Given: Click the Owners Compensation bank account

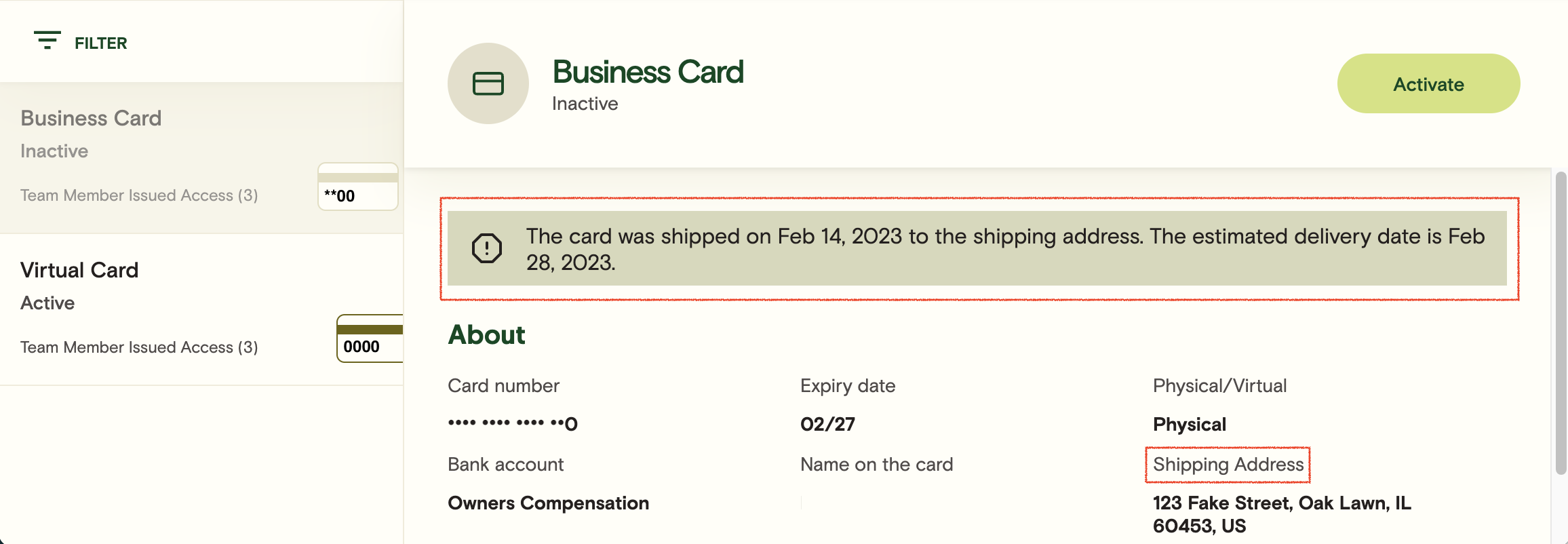Looking at the screenshot, I should tap(548, 503).
